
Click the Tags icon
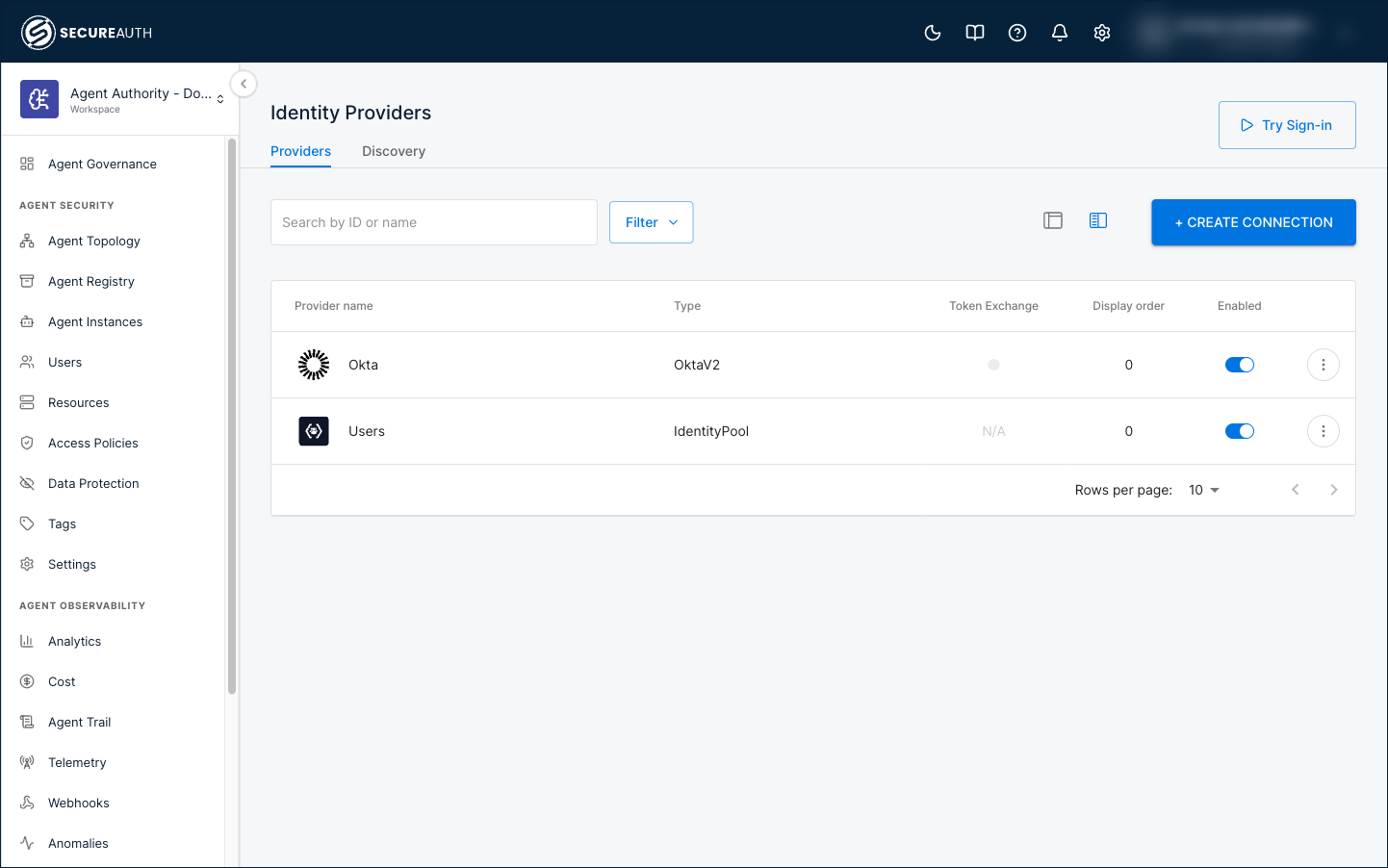[x=27, y=523]
